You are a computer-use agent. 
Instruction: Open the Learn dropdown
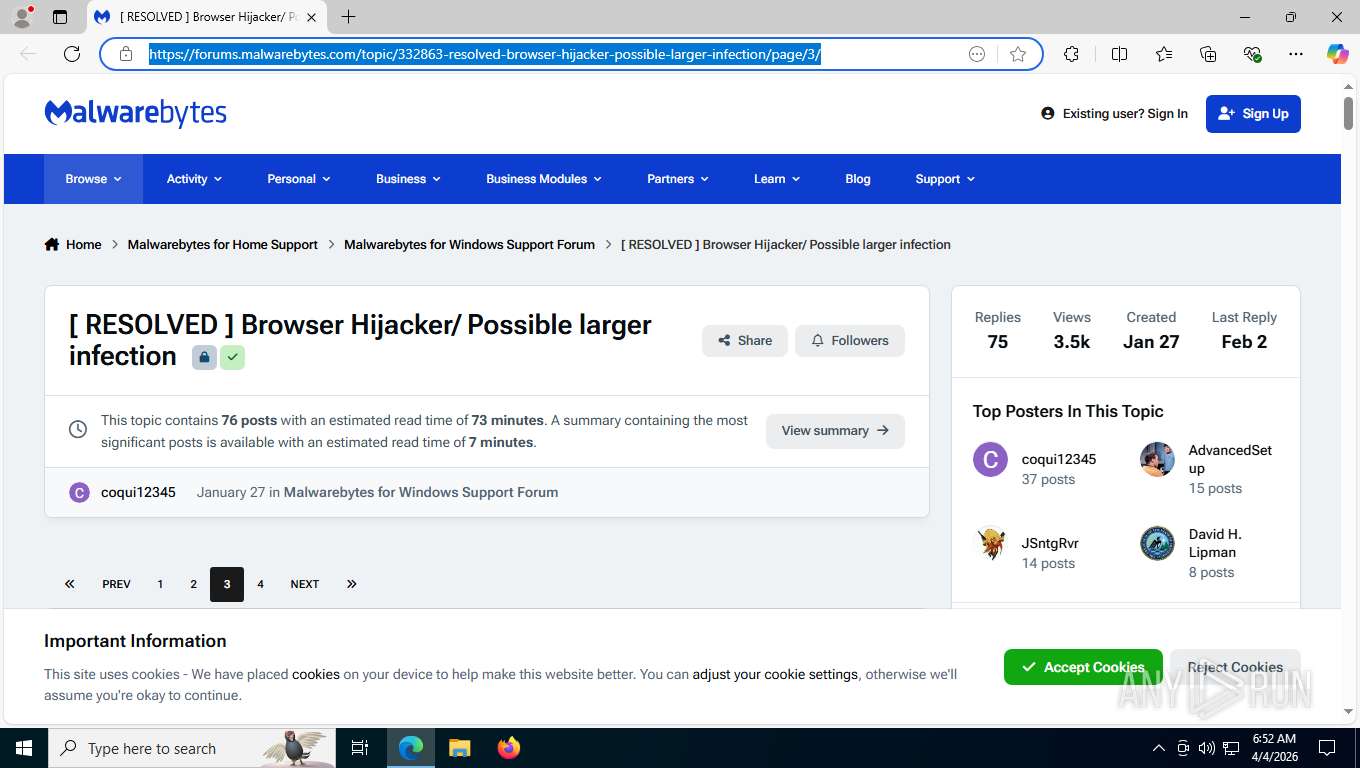[777, 179]
